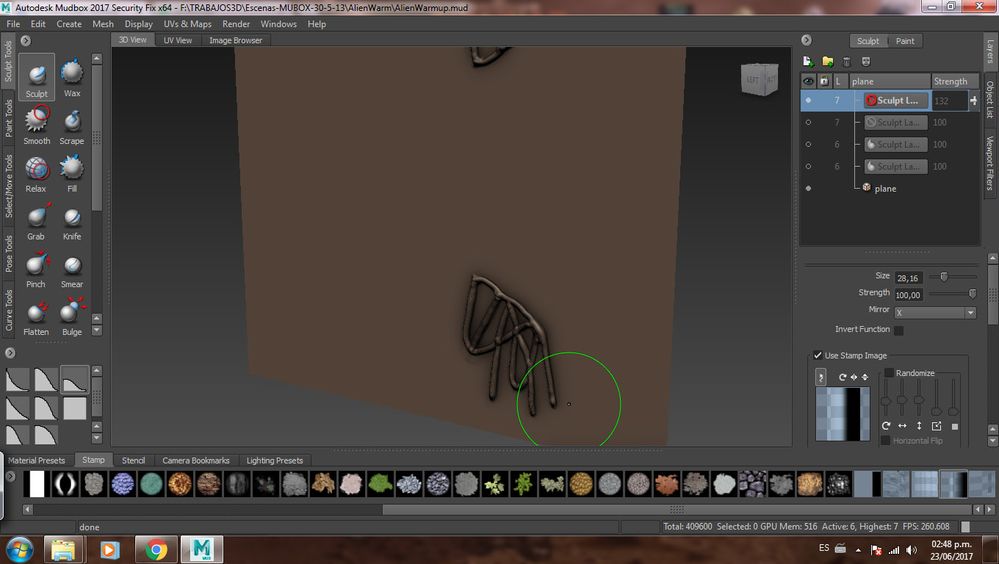Open Windows Start menu
Screen dimensions: 999x564
(x=19, y=549)
